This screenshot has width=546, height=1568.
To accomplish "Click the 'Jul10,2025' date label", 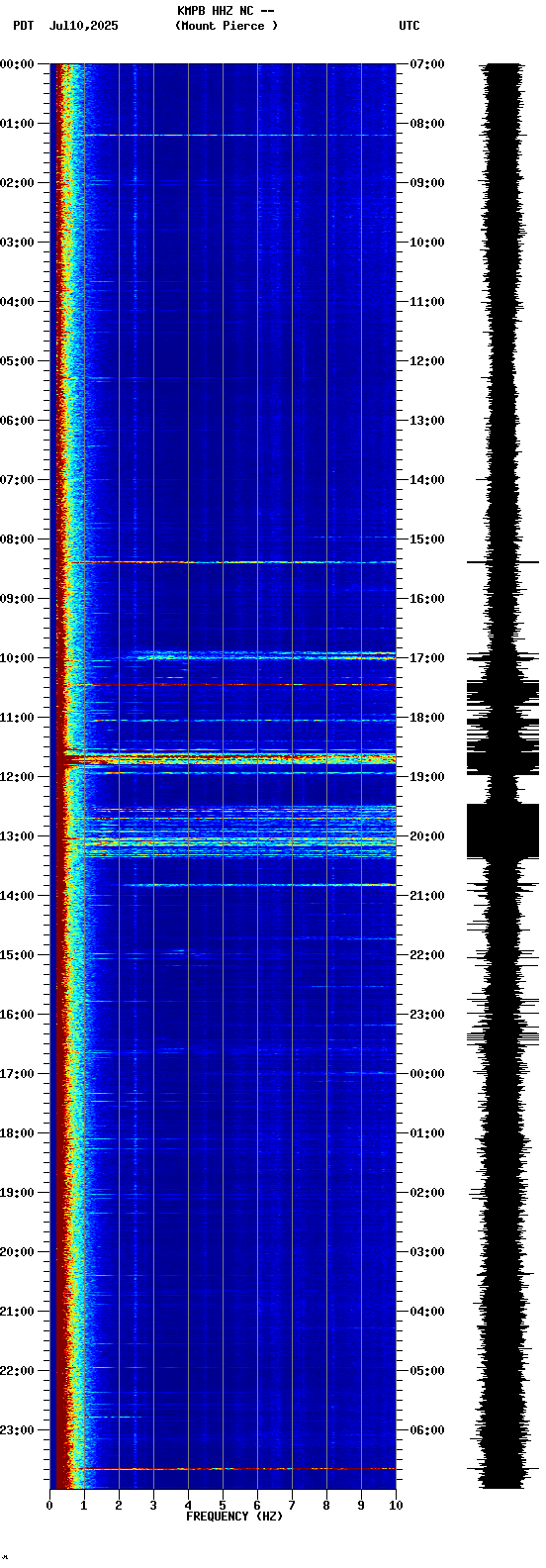I will tap(84, 26).
